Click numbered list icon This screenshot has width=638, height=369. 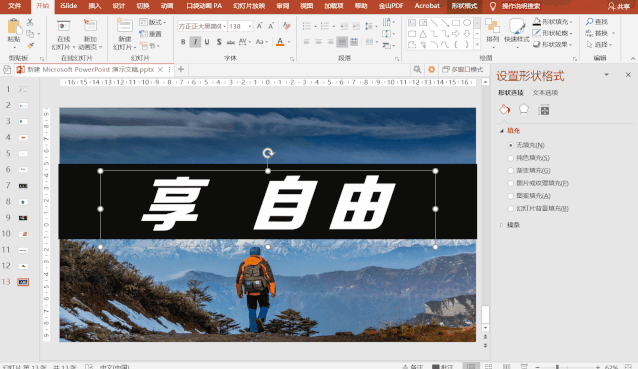pos(325,26)
